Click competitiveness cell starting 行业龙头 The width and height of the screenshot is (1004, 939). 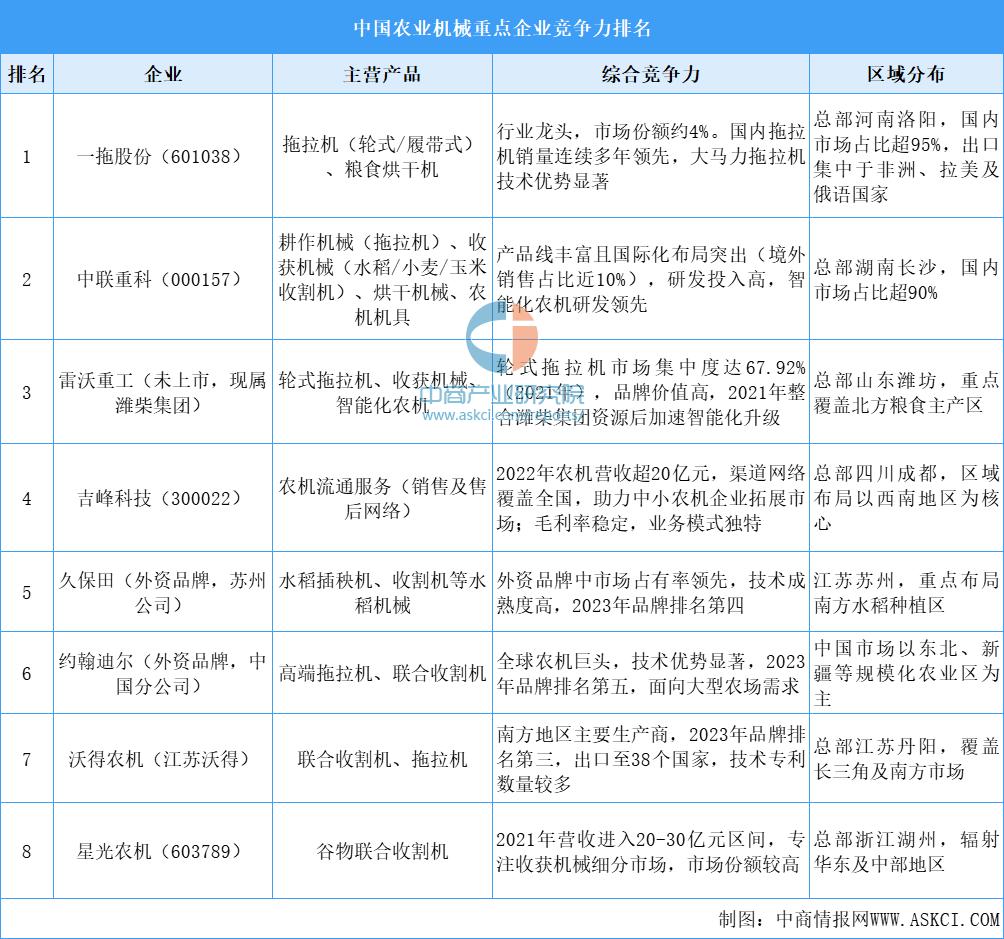(x=651, y=156)
